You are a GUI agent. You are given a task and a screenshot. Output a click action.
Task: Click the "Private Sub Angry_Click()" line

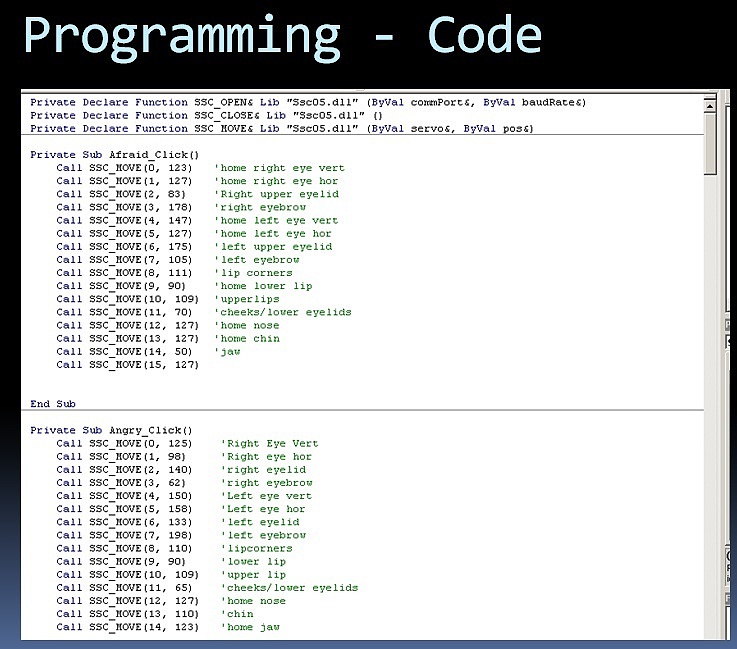[111, 430]
